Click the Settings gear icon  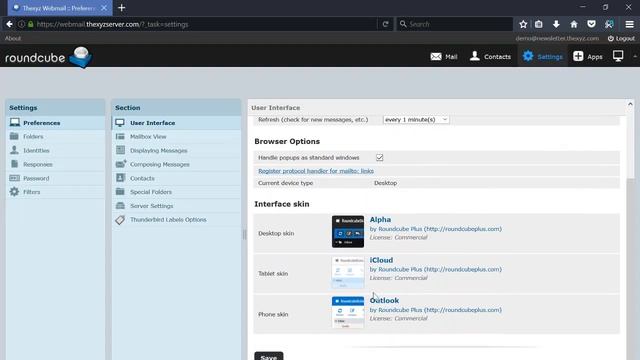click(528, 56)
